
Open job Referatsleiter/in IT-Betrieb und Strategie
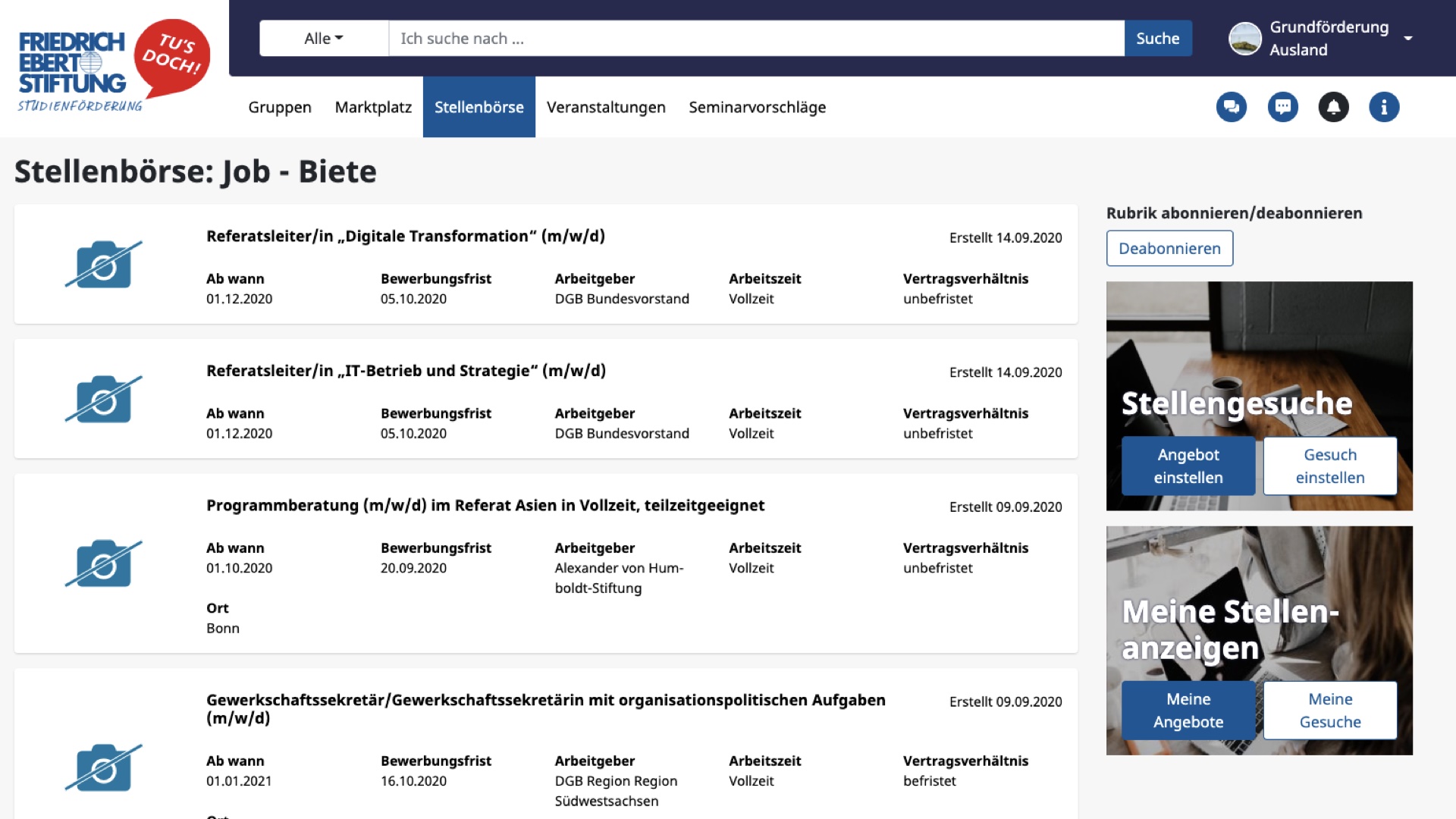(x=406, y=371)
